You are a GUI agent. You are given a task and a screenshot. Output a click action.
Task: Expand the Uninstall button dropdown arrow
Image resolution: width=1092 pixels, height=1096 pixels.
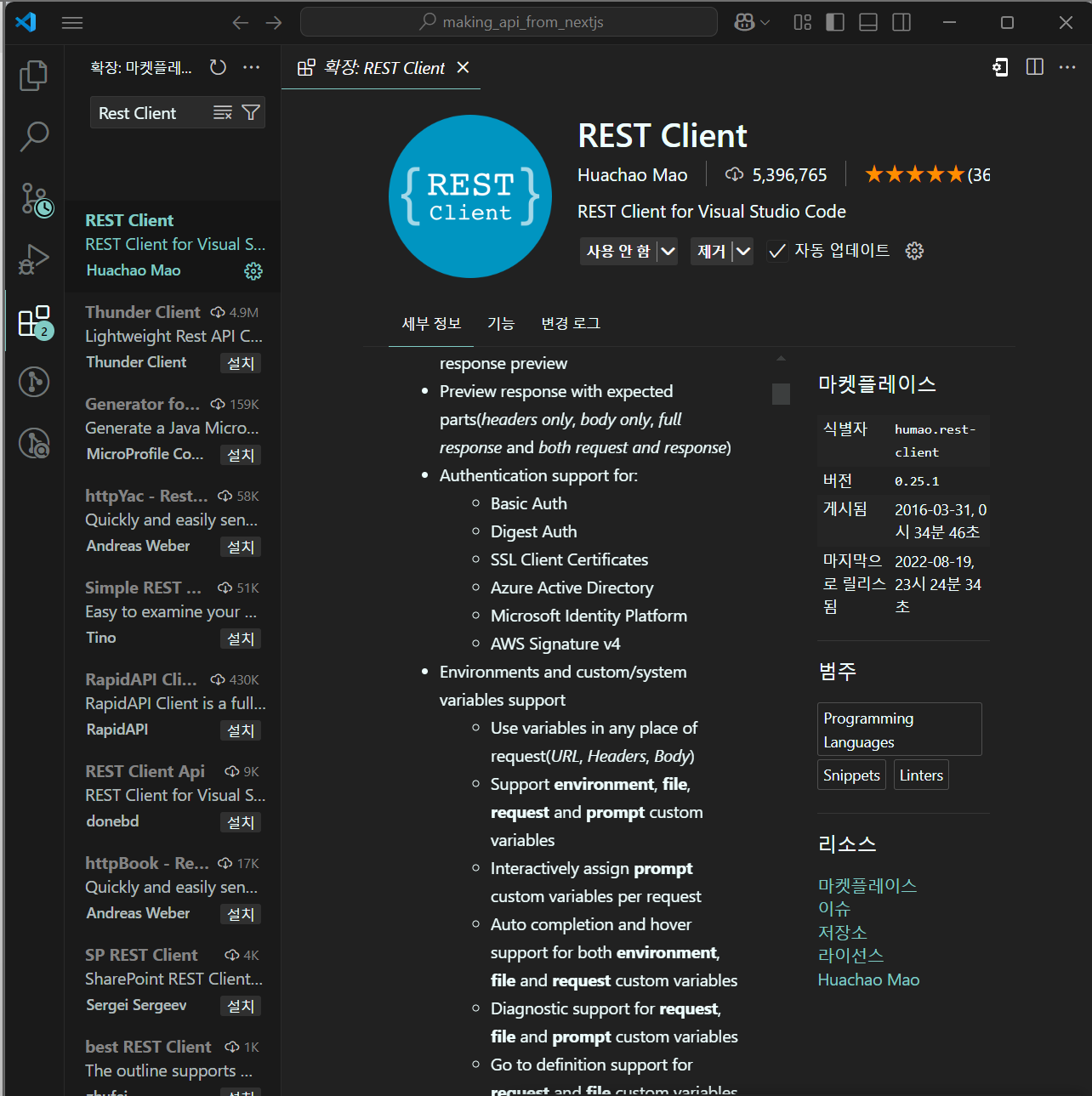[x=743, y=251]
